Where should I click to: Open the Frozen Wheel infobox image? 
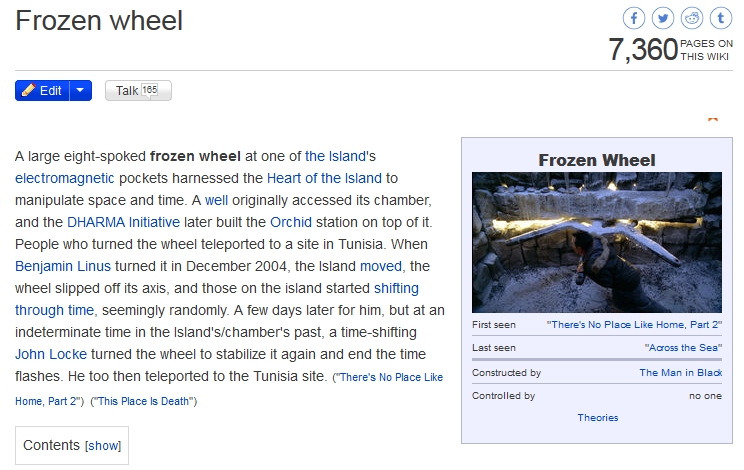pyautogui.click(x=596, y=242)
